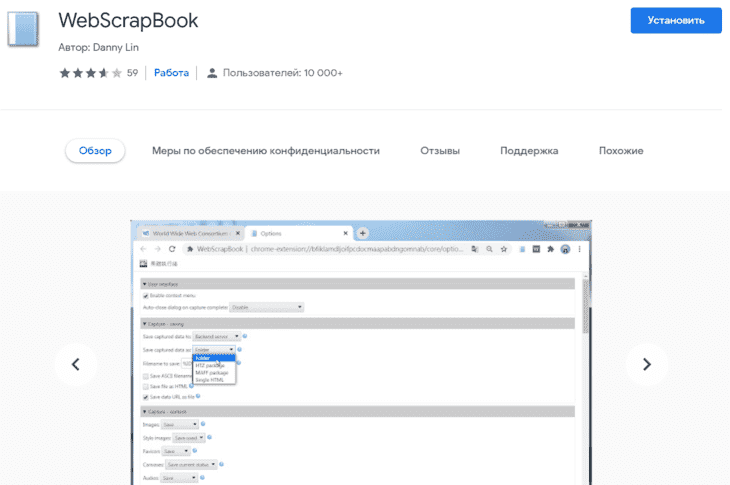In the preview, toggle Save data URL as file checkbox
The image size is (730, 485).
[146, 397]
